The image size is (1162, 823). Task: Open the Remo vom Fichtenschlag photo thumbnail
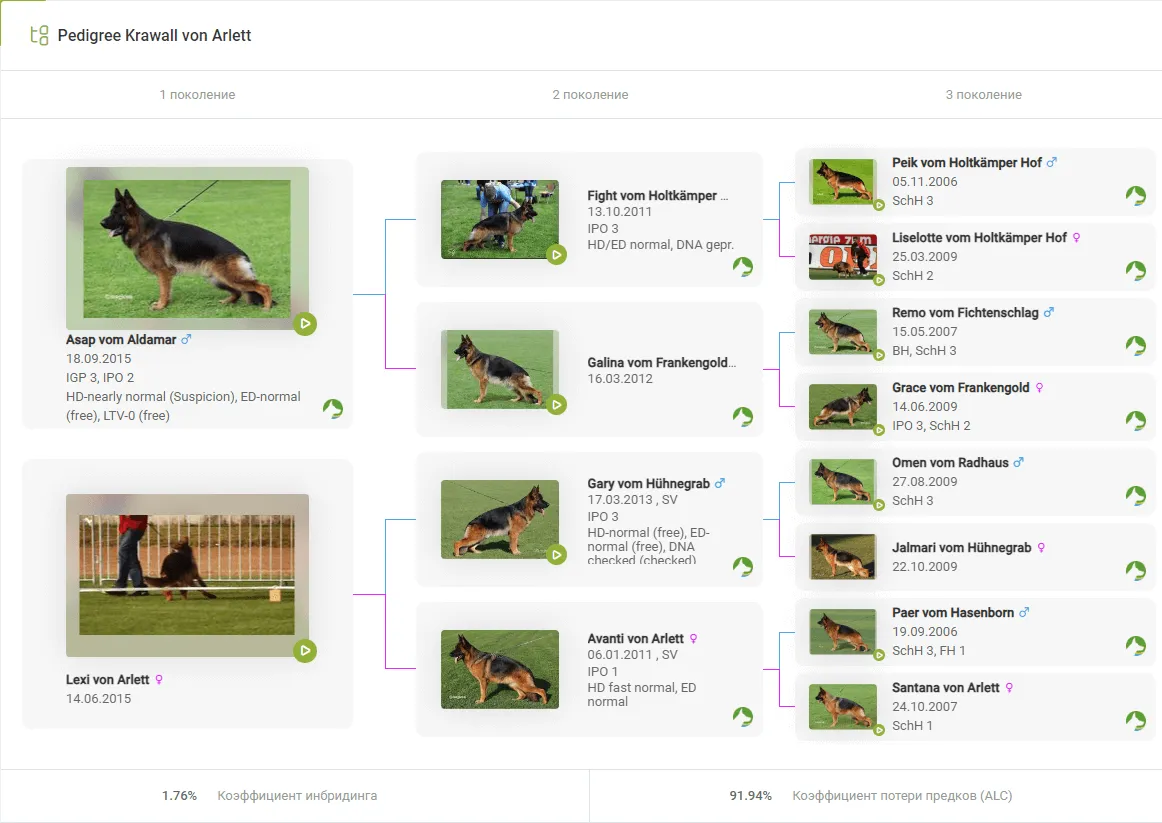pos(842,332)
